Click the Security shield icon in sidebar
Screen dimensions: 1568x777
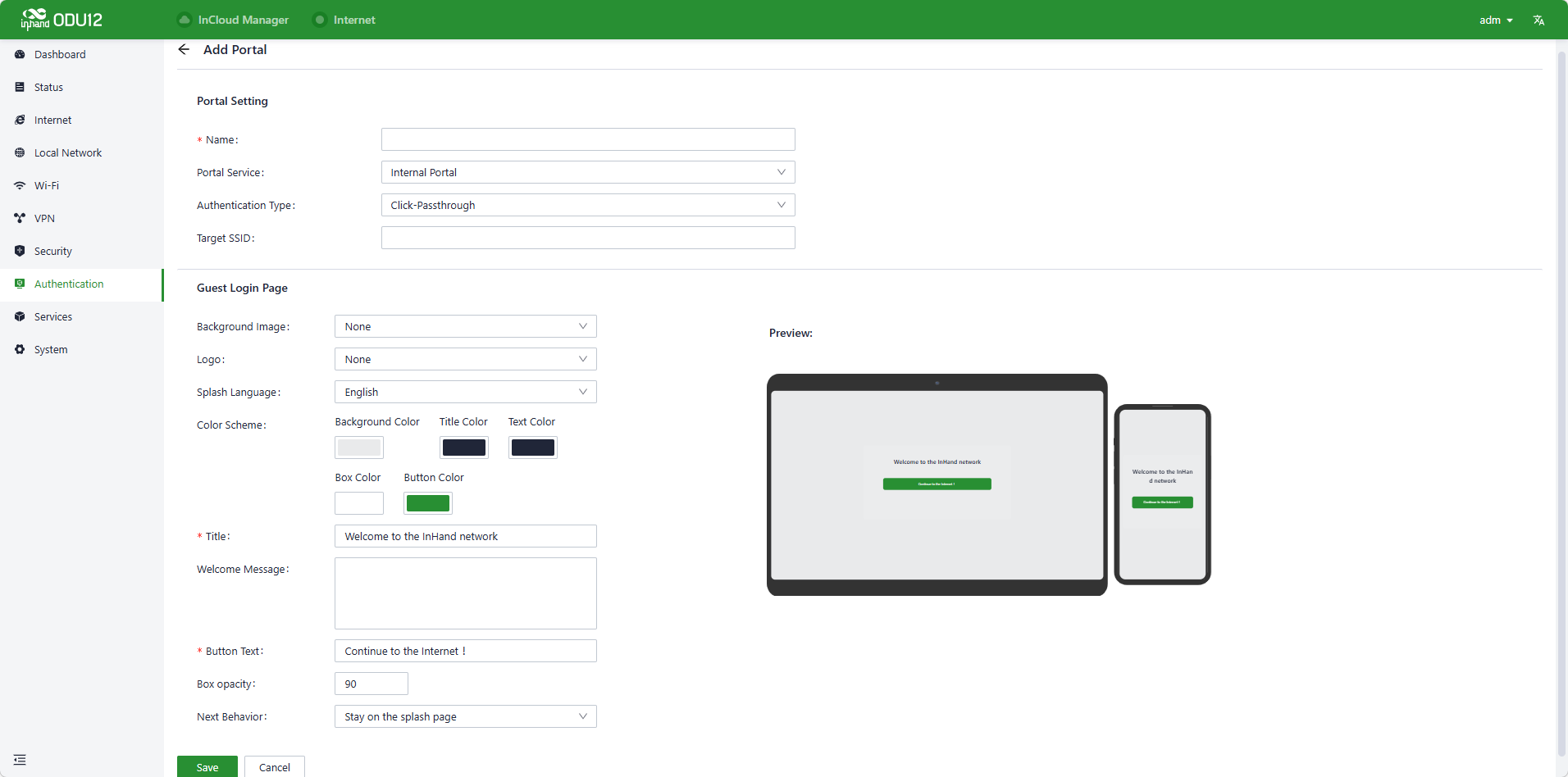20,252
